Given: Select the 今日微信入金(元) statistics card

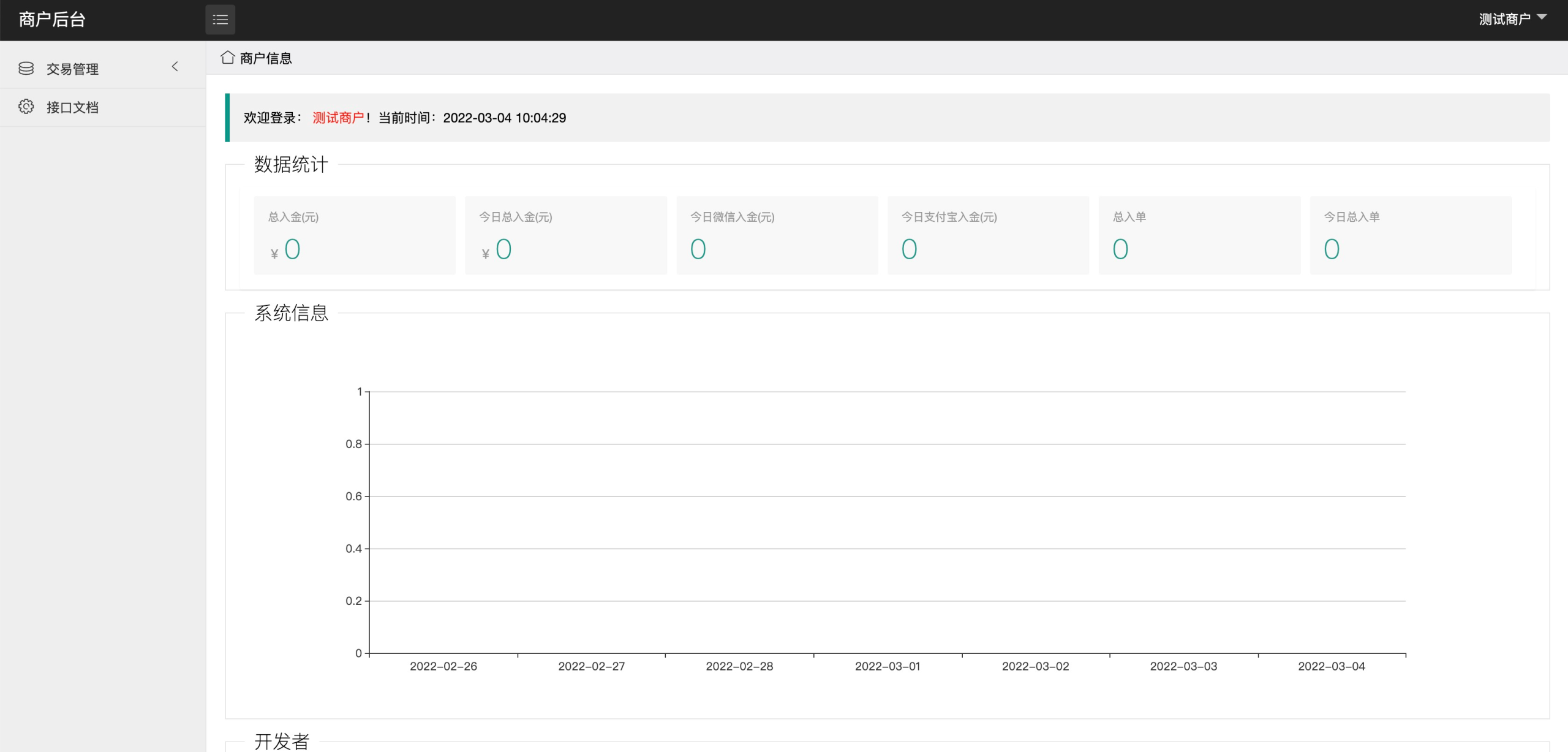Looking at the screenshot, I should (x=777, y=235).
